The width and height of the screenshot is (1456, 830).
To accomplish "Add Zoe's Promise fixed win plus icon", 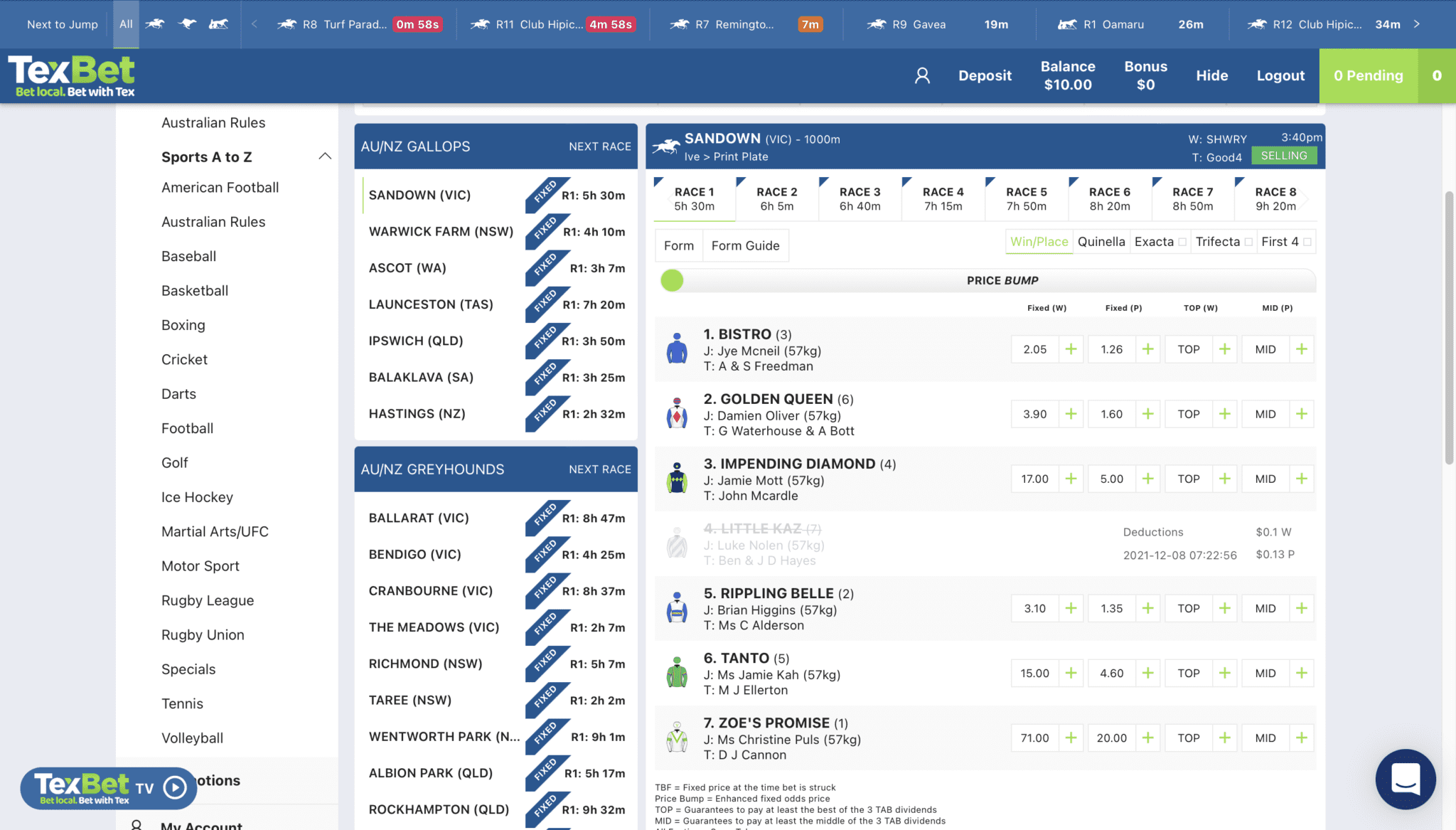I will coord(1071,738).
